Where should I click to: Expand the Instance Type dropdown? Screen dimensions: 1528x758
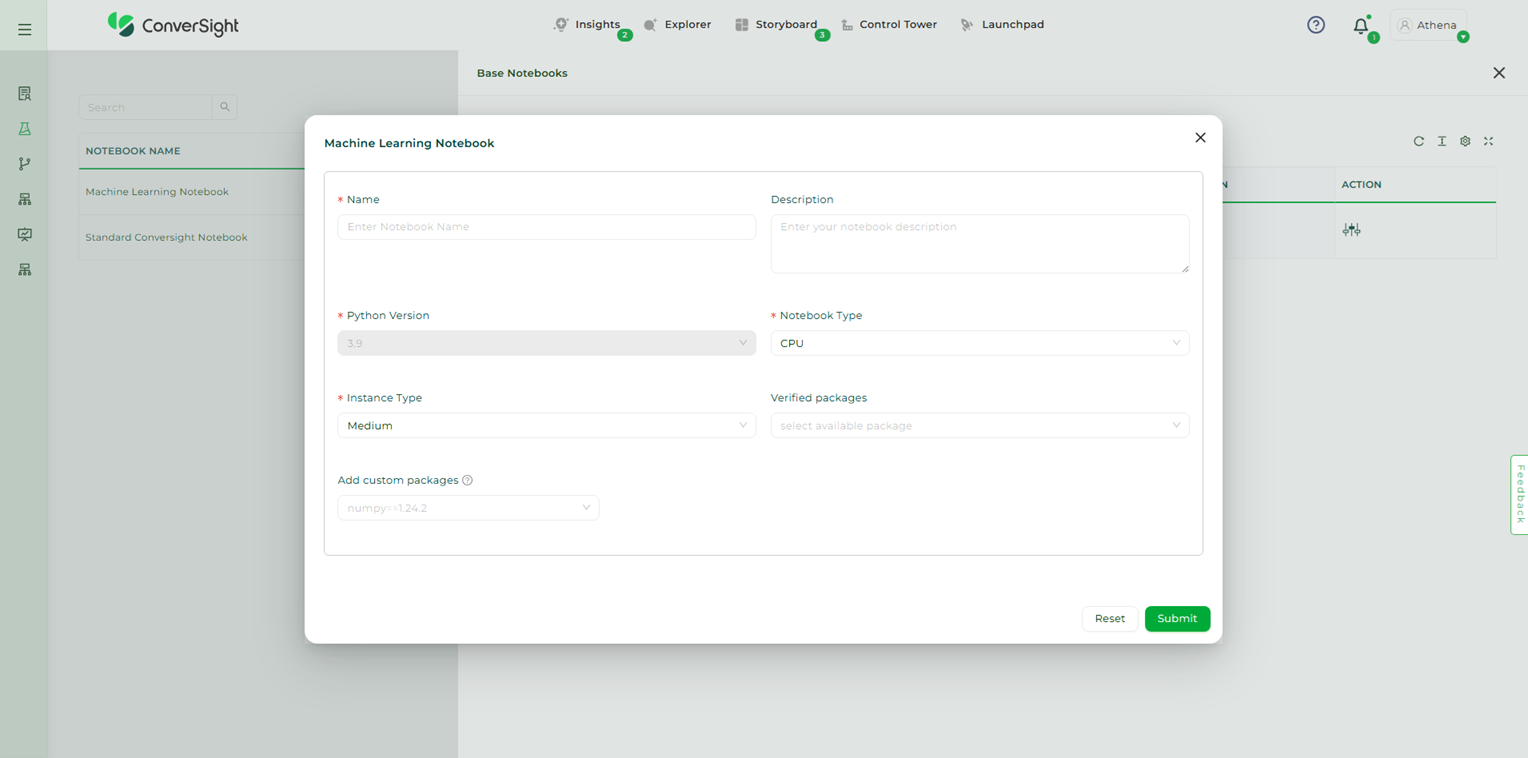[x=546, y=425]
